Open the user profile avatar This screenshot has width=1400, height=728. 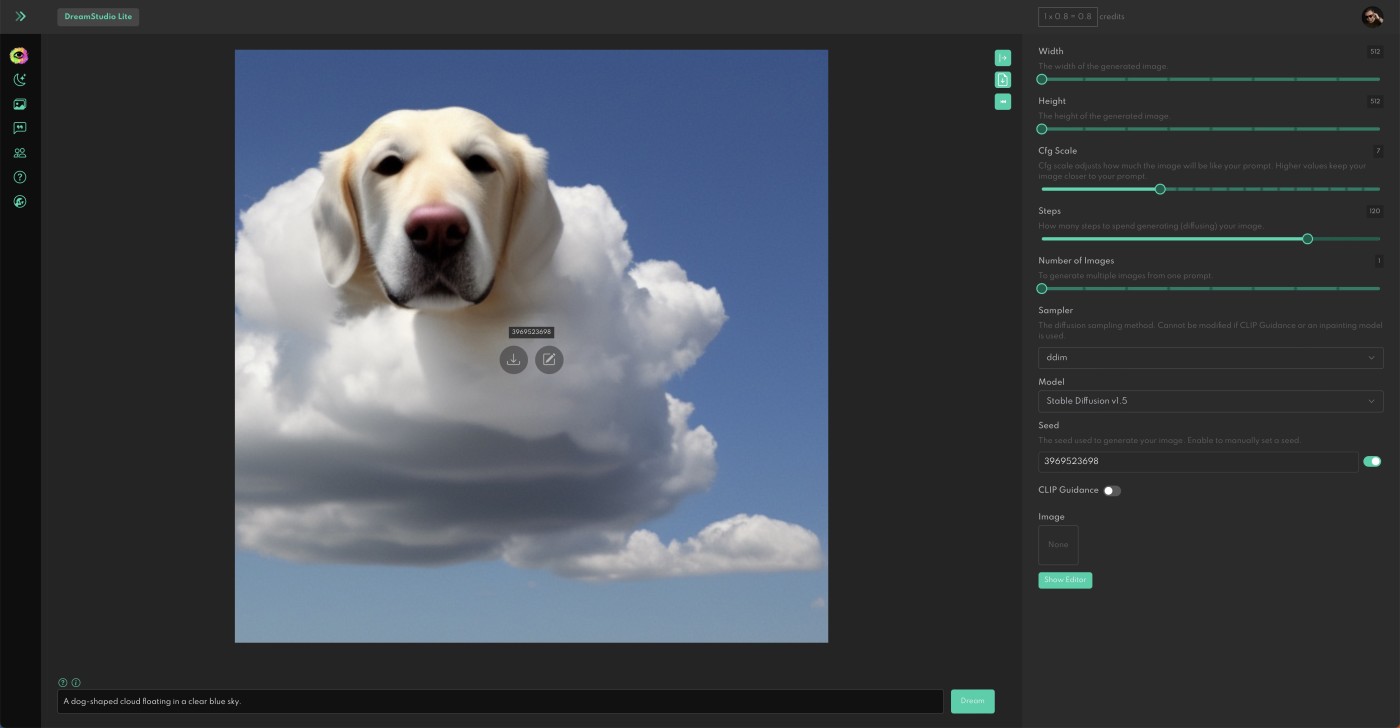(x=1372, y=17)
